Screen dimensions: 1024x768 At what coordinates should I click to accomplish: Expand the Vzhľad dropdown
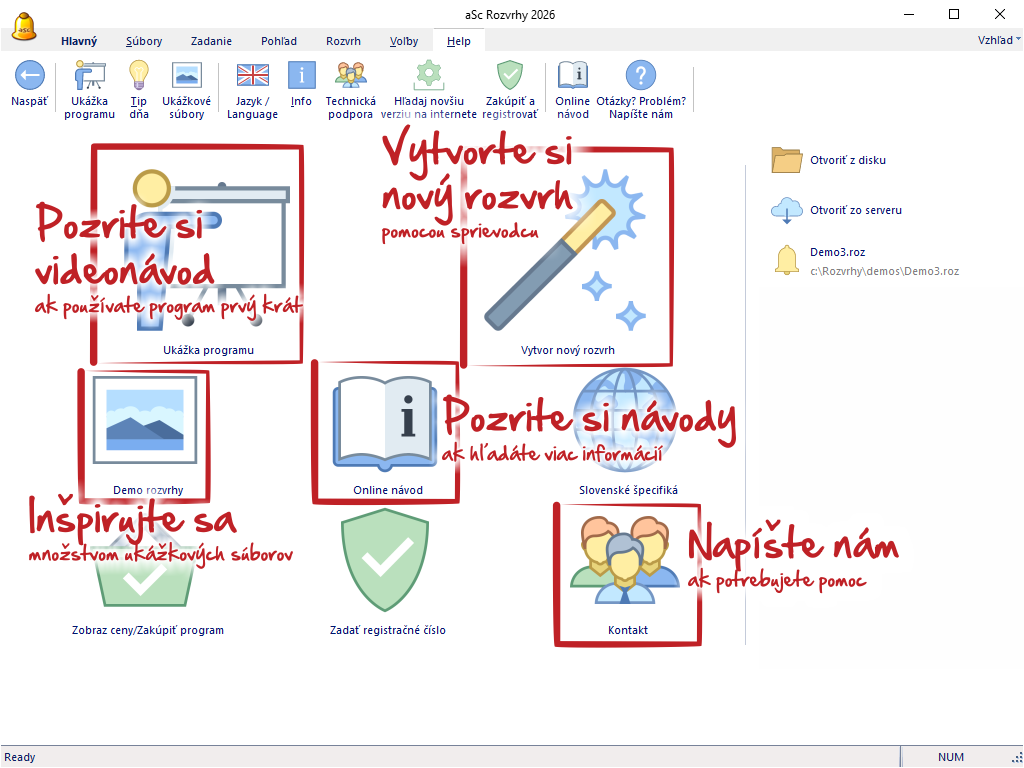click(998, 40)
